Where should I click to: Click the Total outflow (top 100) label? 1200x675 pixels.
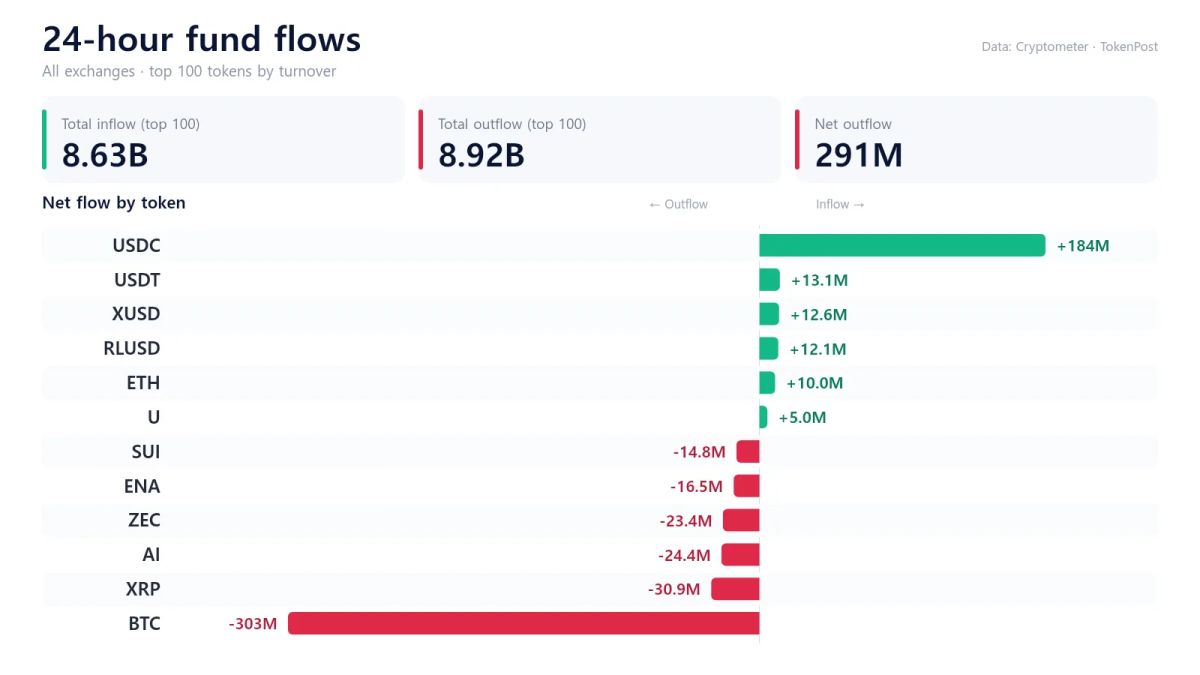[x=512, y=124]
